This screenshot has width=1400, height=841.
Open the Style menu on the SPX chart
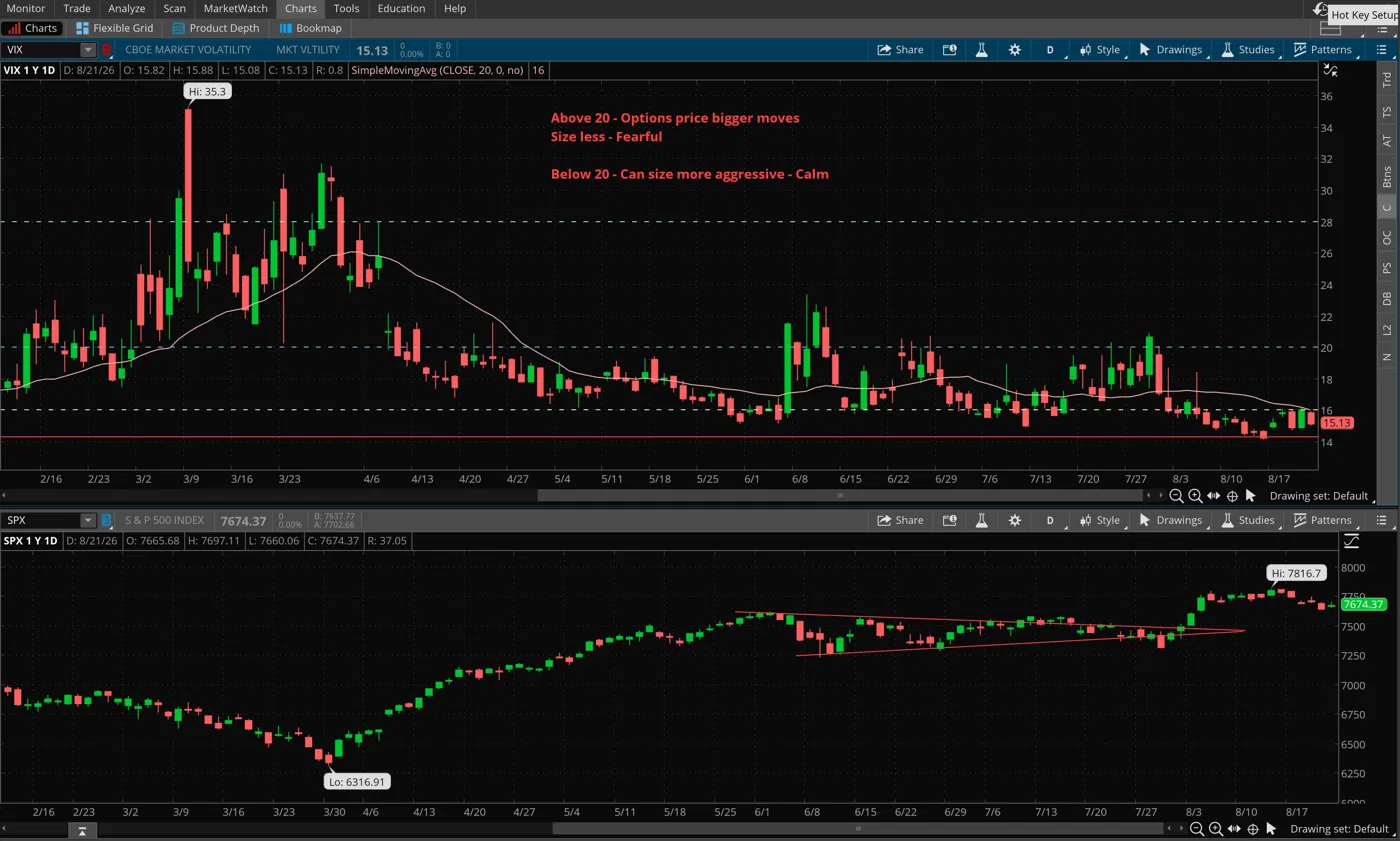click(x=1099, y=520)
